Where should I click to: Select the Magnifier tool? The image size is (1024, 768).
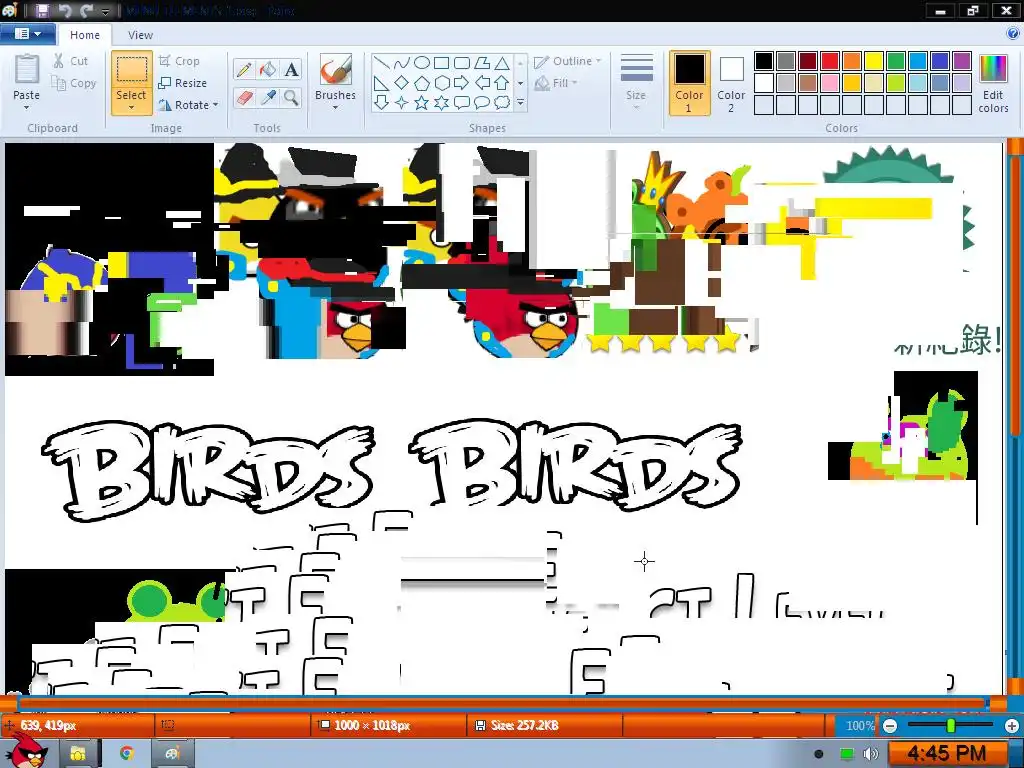292,98
